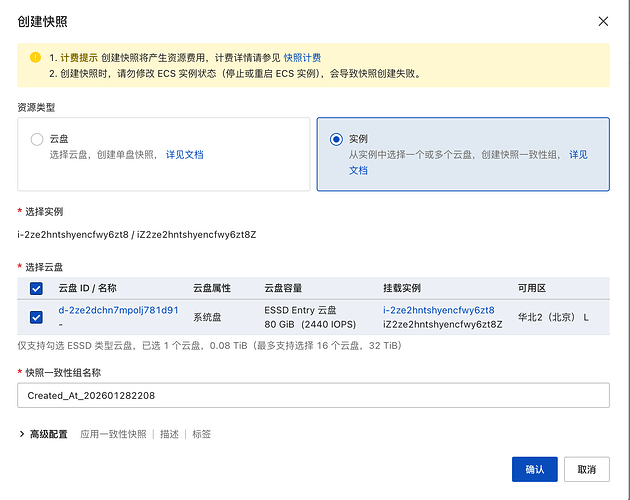630x500 pixels.
Task: Click the yellow billing warning icon
Action: click(x=35, y=58)
